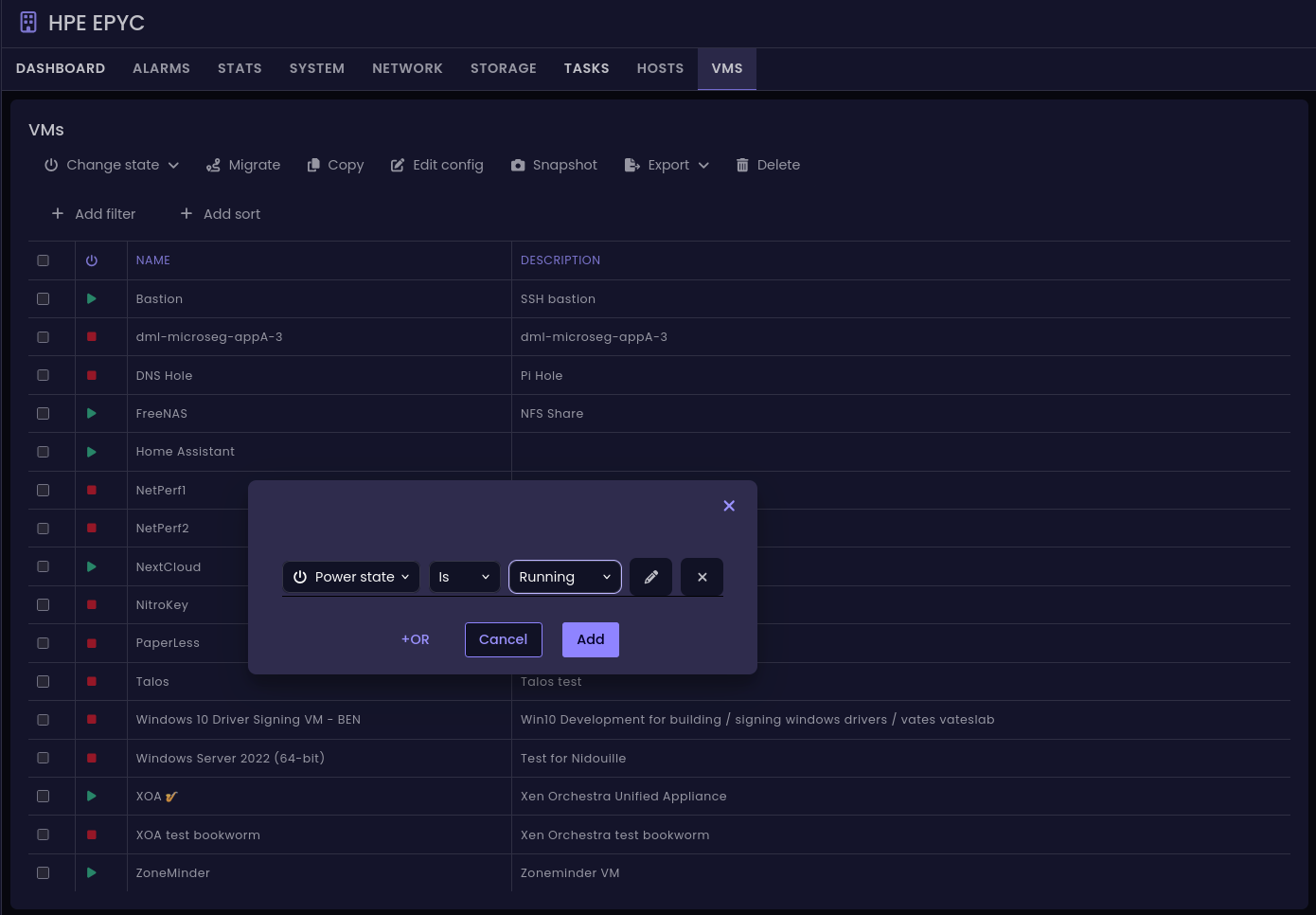Open the DASHBOARD tab

coord(61,69)
